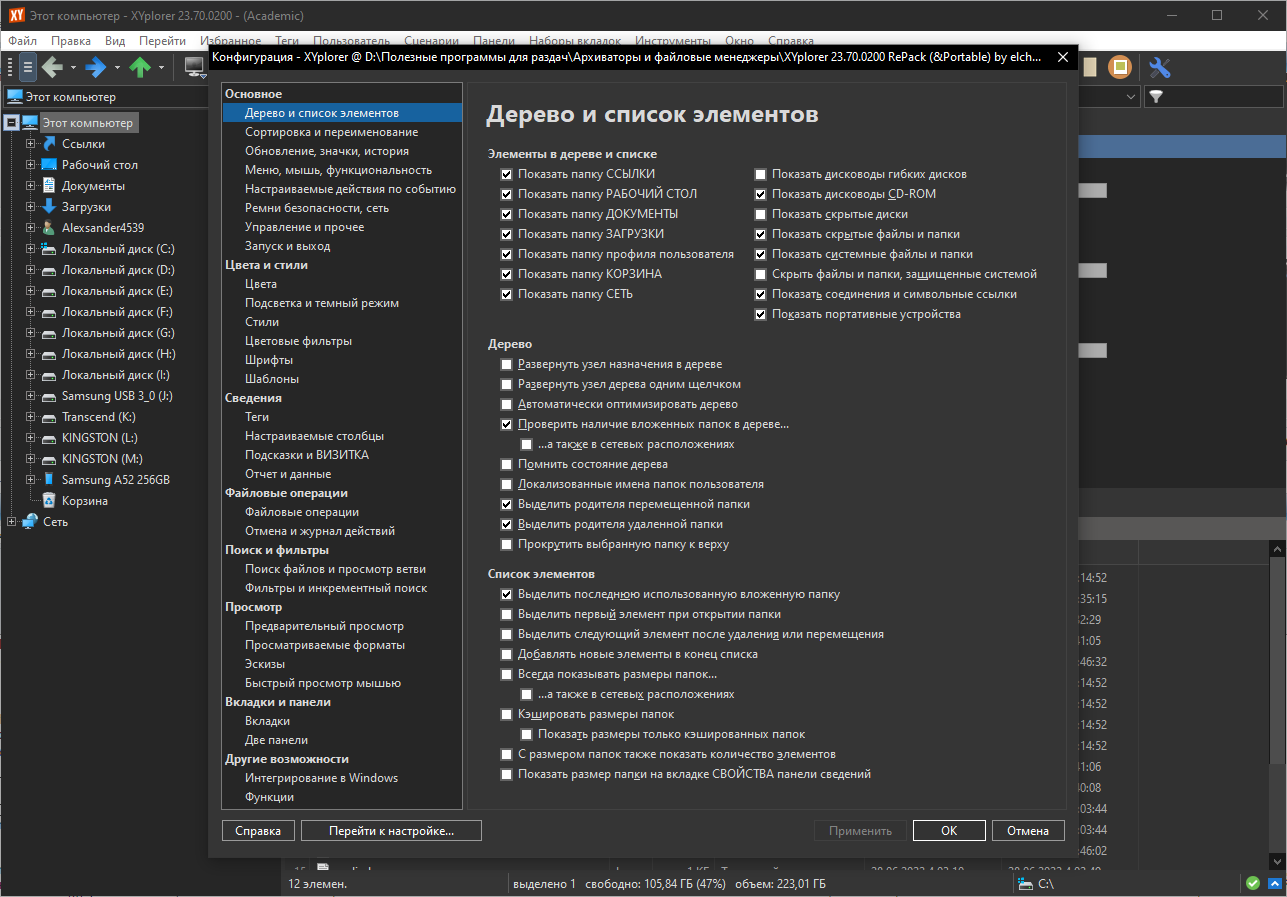Select Samsung A52 256GB device
1287x897 pixels.
(x=116, y=480)
